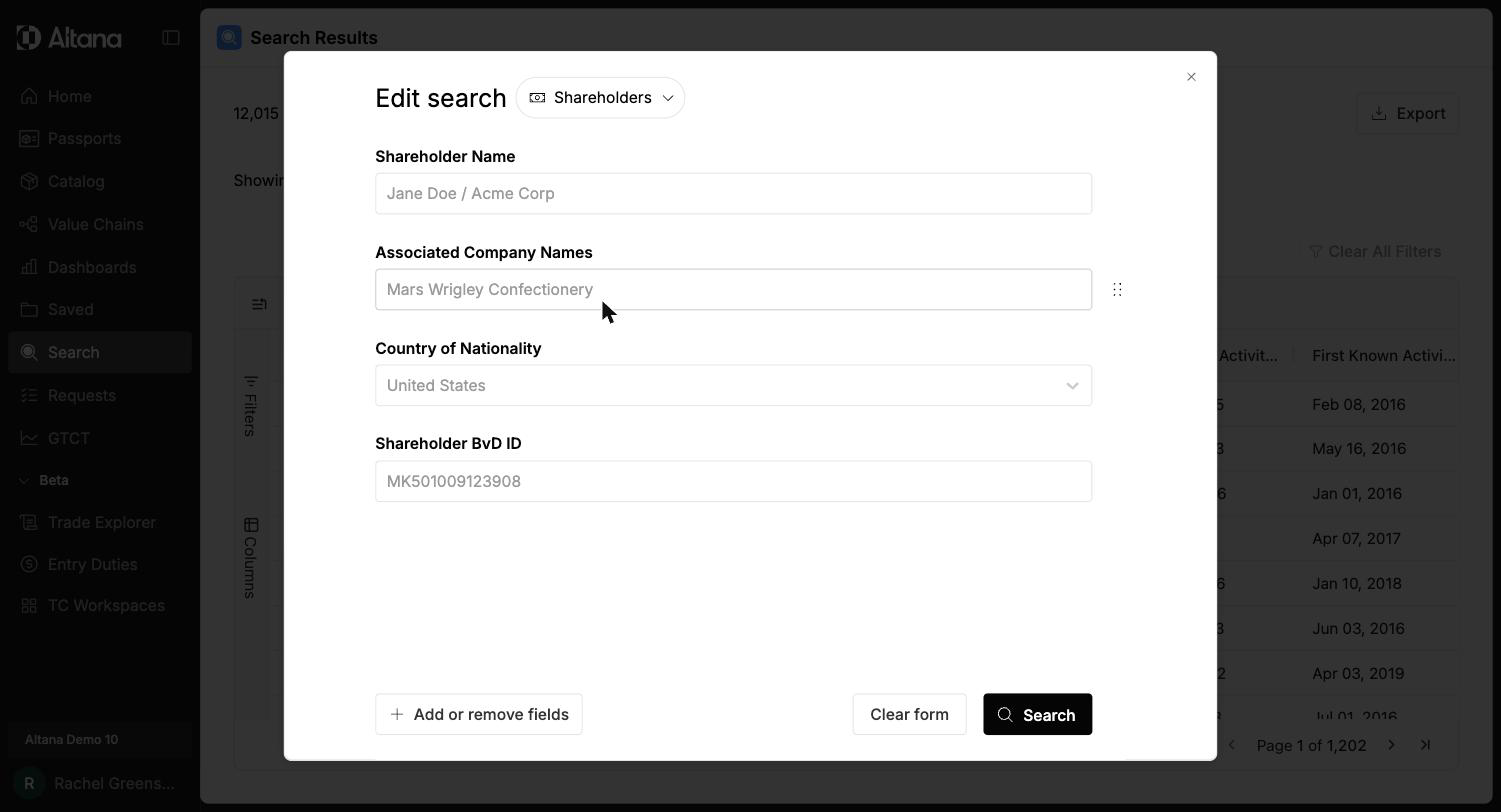Click the Associated Company Names field
1501x812 pixels.
pyautogui.click(x=733, y=290)
